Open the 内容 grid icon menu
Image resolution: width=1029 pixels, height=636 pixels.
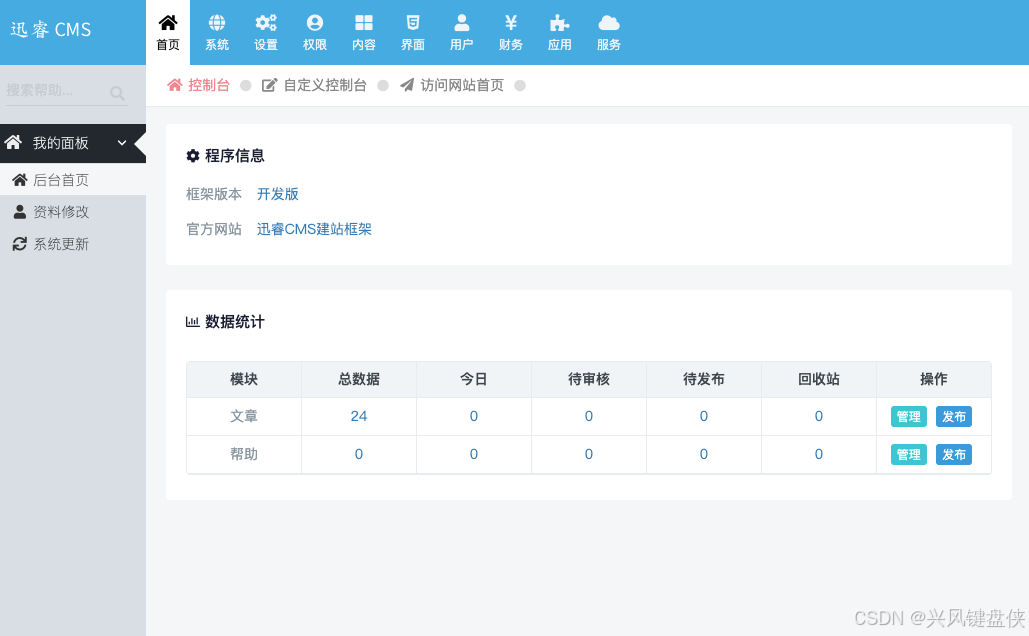click(x=364, y=32)
